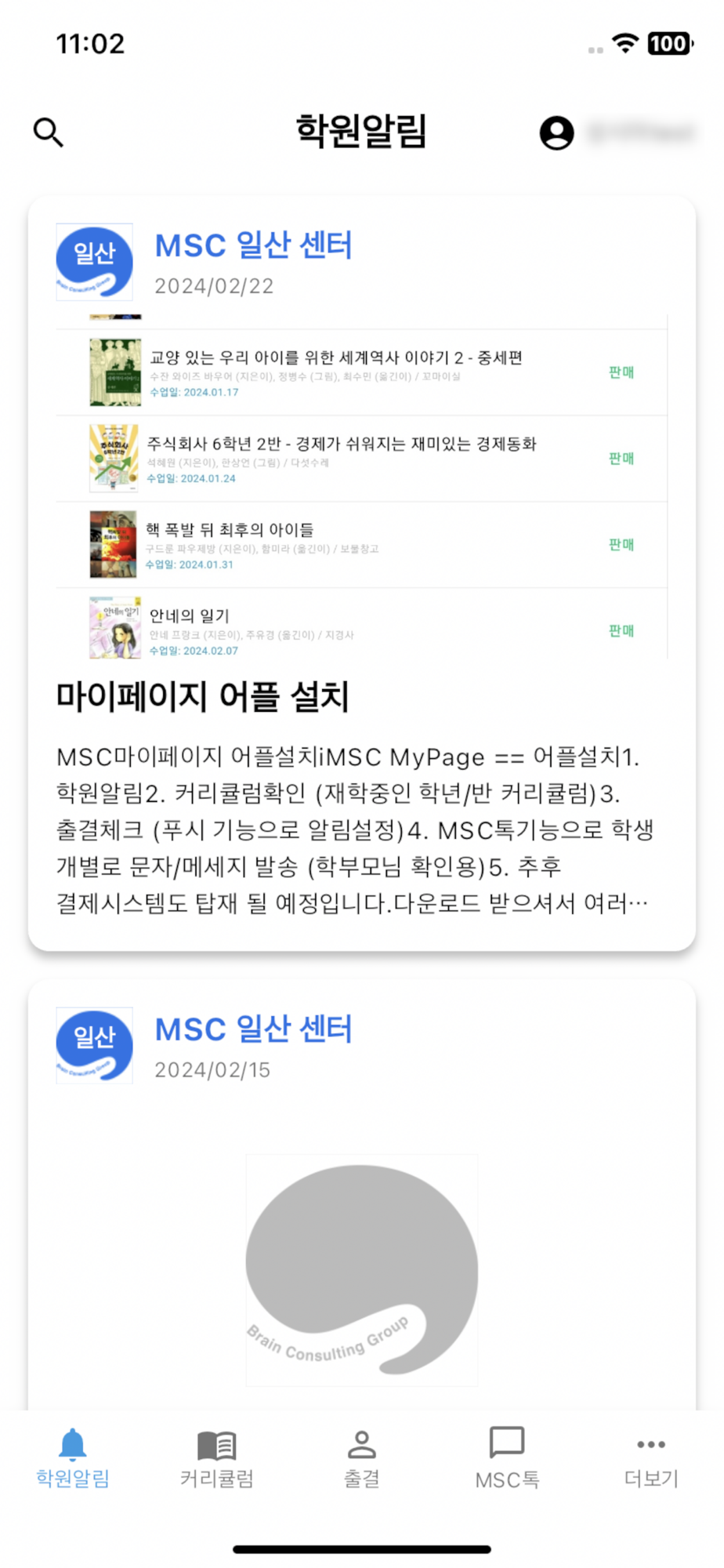
Task: Tap 판매 next to 주식회사 6학년 2반
Action: pos(621,458)
